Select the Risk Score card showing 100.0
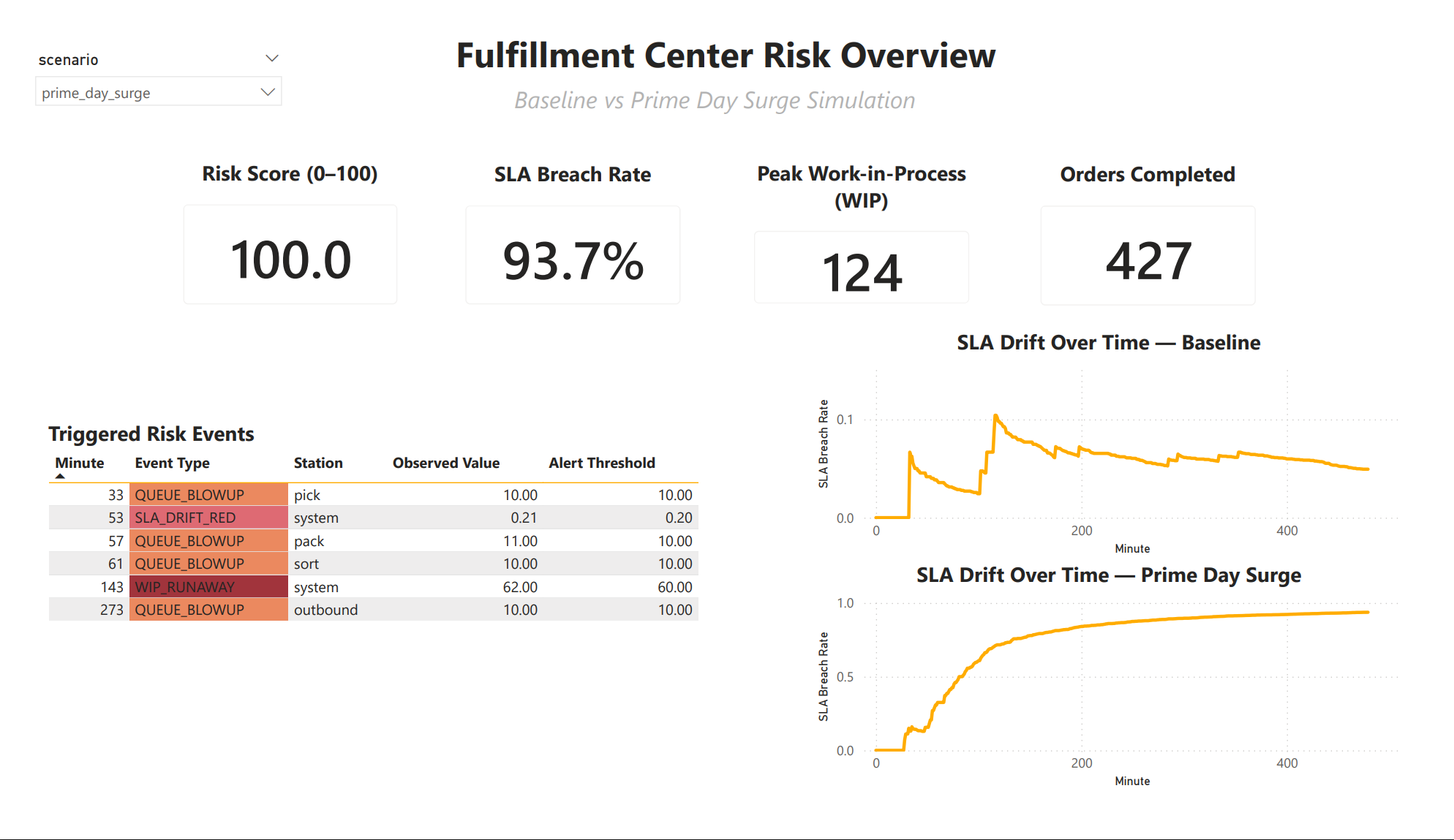Viewport: 1454px width, 840px height. point(290,254)
